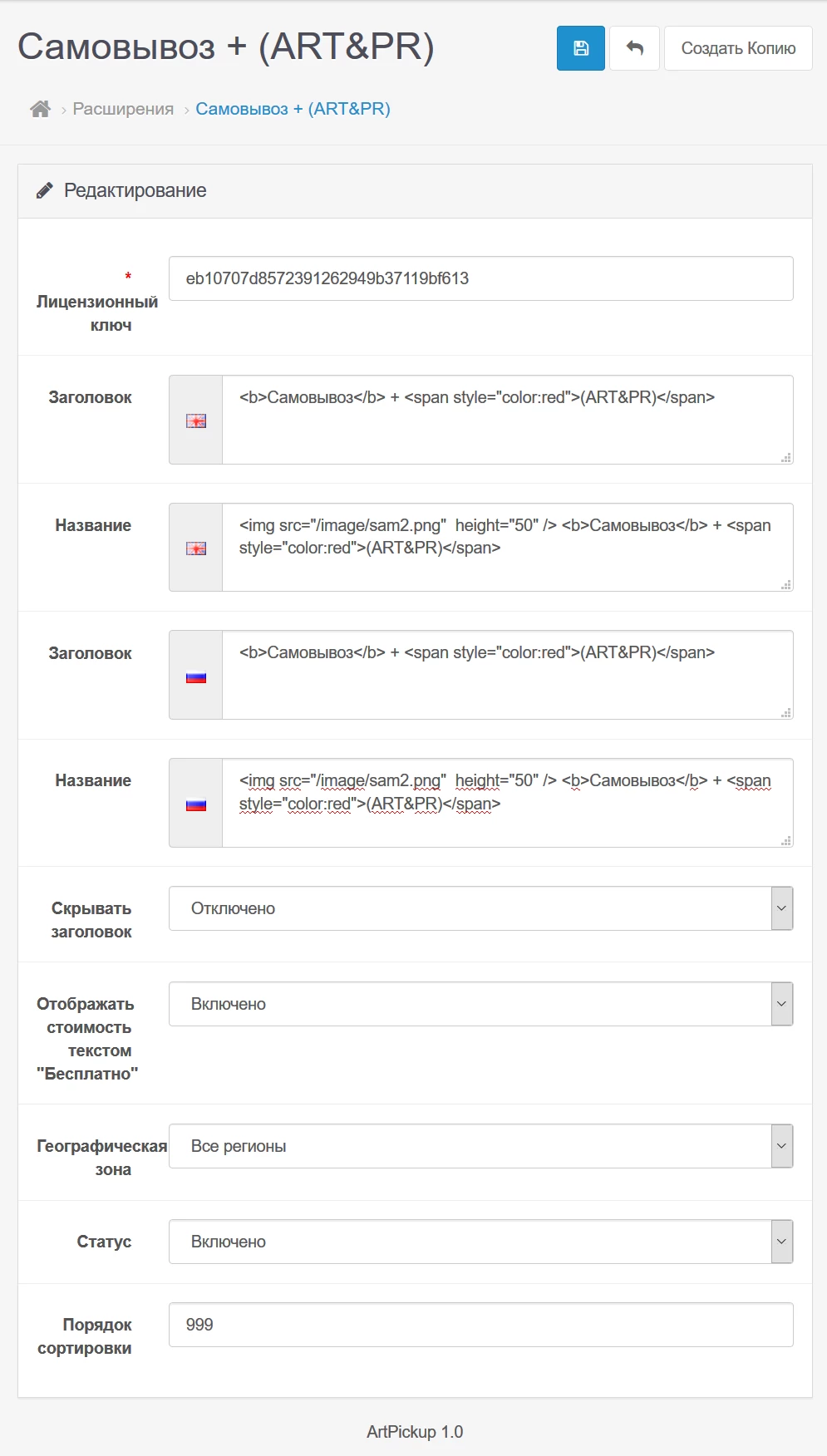Click into the Порядок сортировки field
The width and height of the screenshot is (827, 1456).
point(481,1325)
